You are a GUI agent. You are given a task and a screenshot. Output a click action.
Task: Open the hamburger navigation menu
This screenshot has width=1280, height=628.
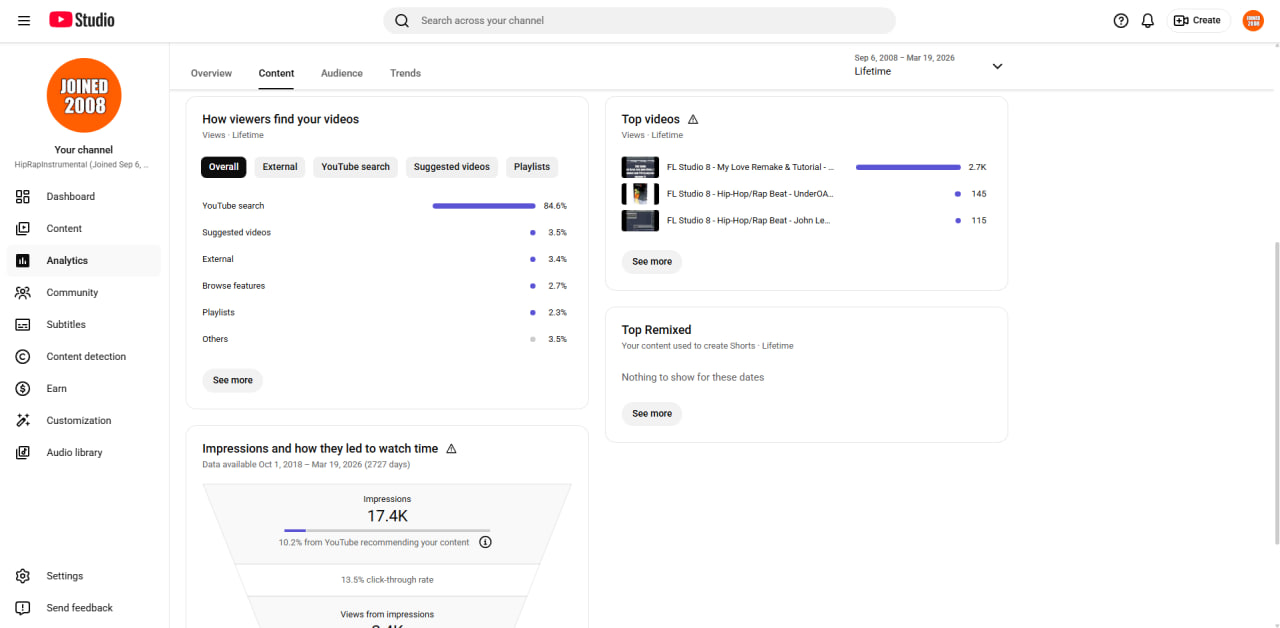(24, 20)
